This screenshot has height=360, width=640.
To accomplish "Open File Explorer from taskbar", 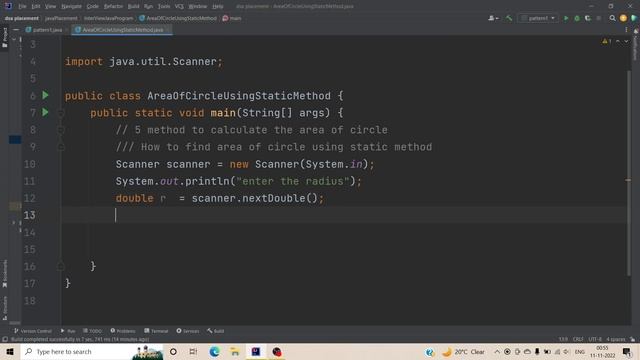I will [x=235, y=351].
